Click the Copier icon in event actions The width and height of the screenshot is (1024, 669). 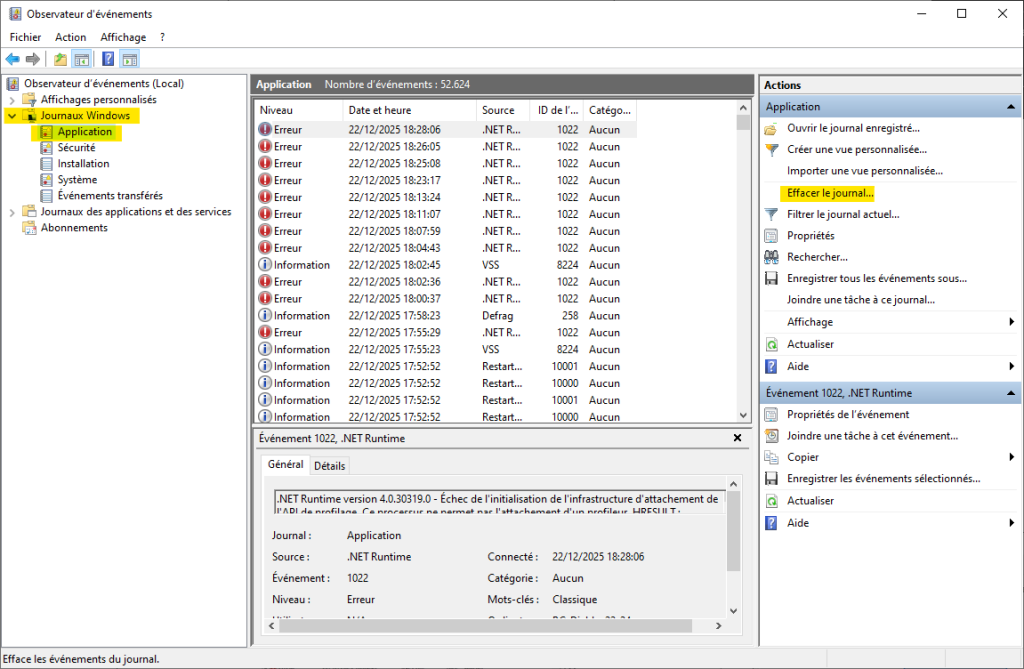771,457
